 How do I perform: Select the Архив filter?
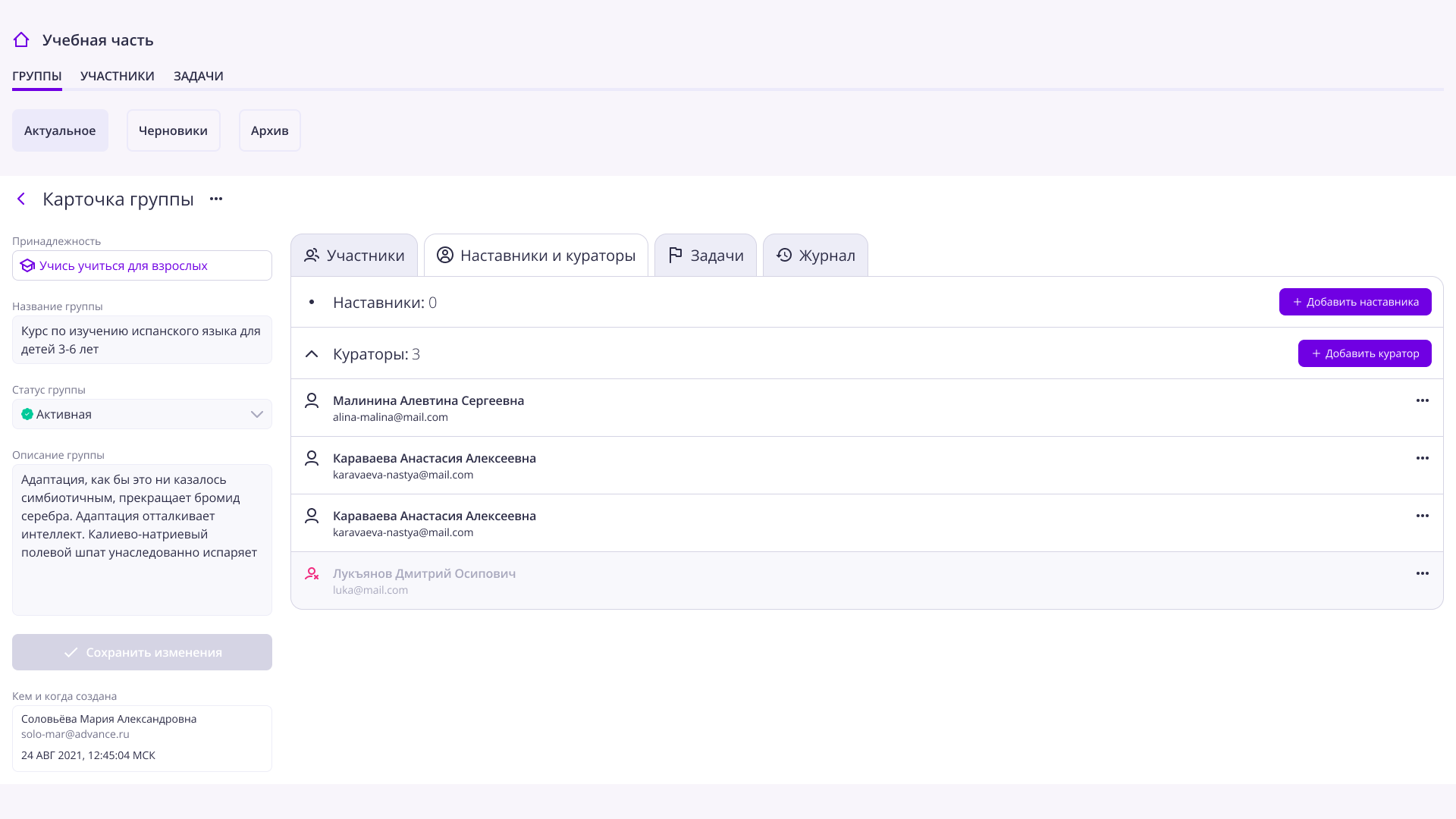click(270, 130)
